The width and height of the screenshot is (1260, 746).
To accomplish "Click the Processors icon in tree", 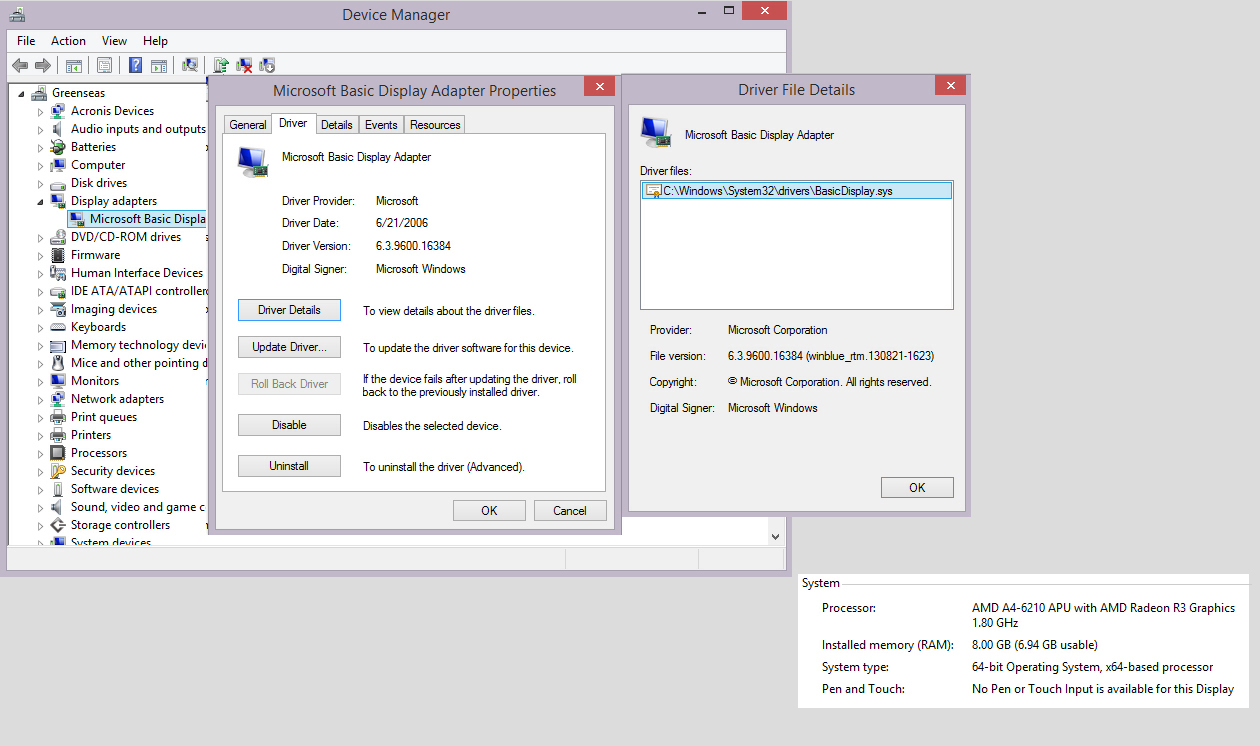I will point(58,453).
